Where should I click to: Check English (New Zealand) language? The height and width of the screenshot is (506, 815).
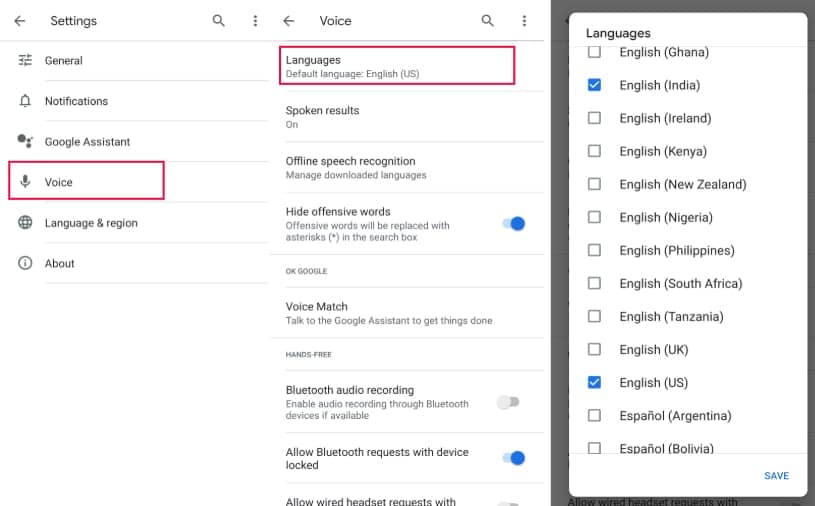pyautogui.click(x=594, y=184)
